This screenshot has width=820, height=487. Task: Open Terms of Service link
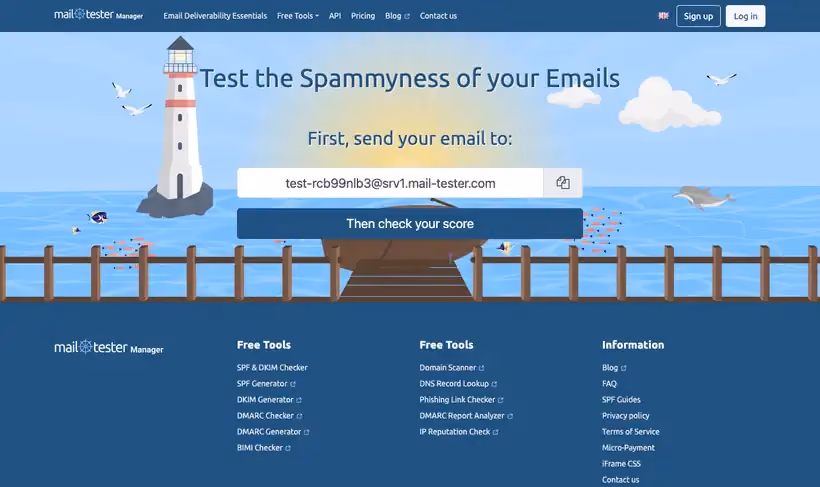click(x=630, y=432)
